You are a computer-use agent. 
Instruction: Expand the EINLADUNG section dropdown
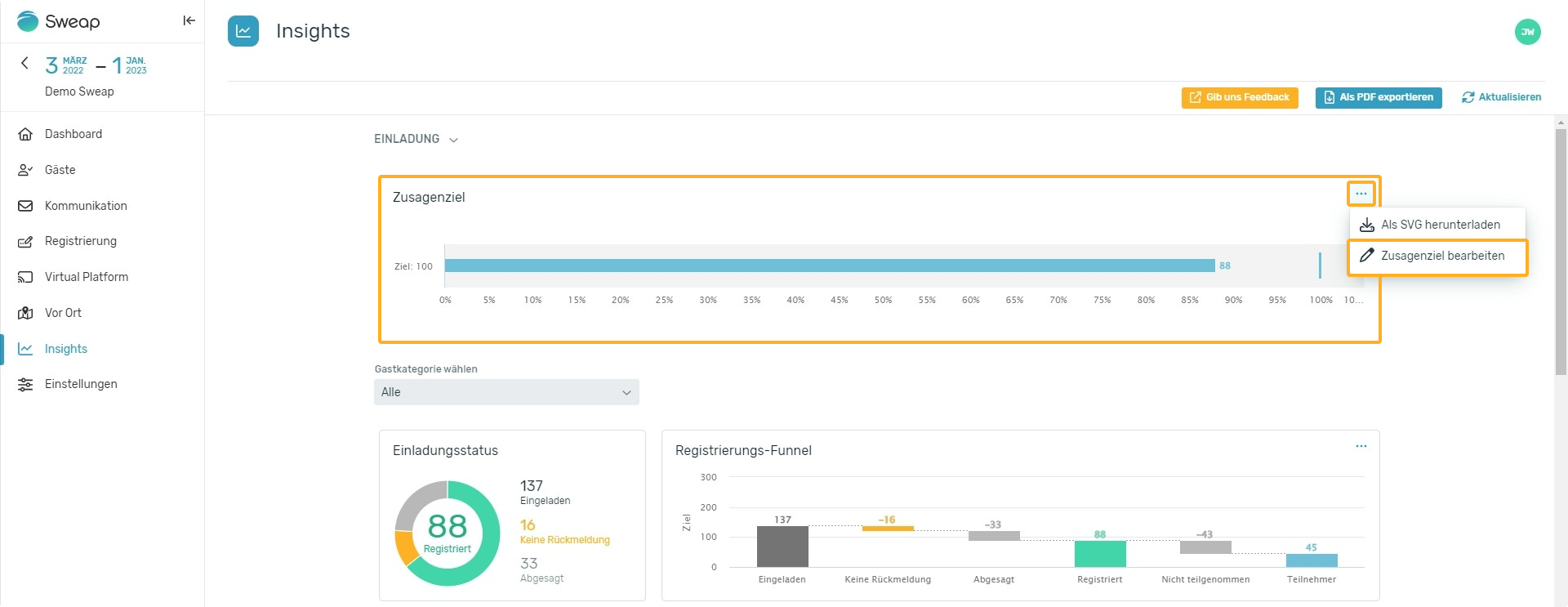tap(416, 139)
